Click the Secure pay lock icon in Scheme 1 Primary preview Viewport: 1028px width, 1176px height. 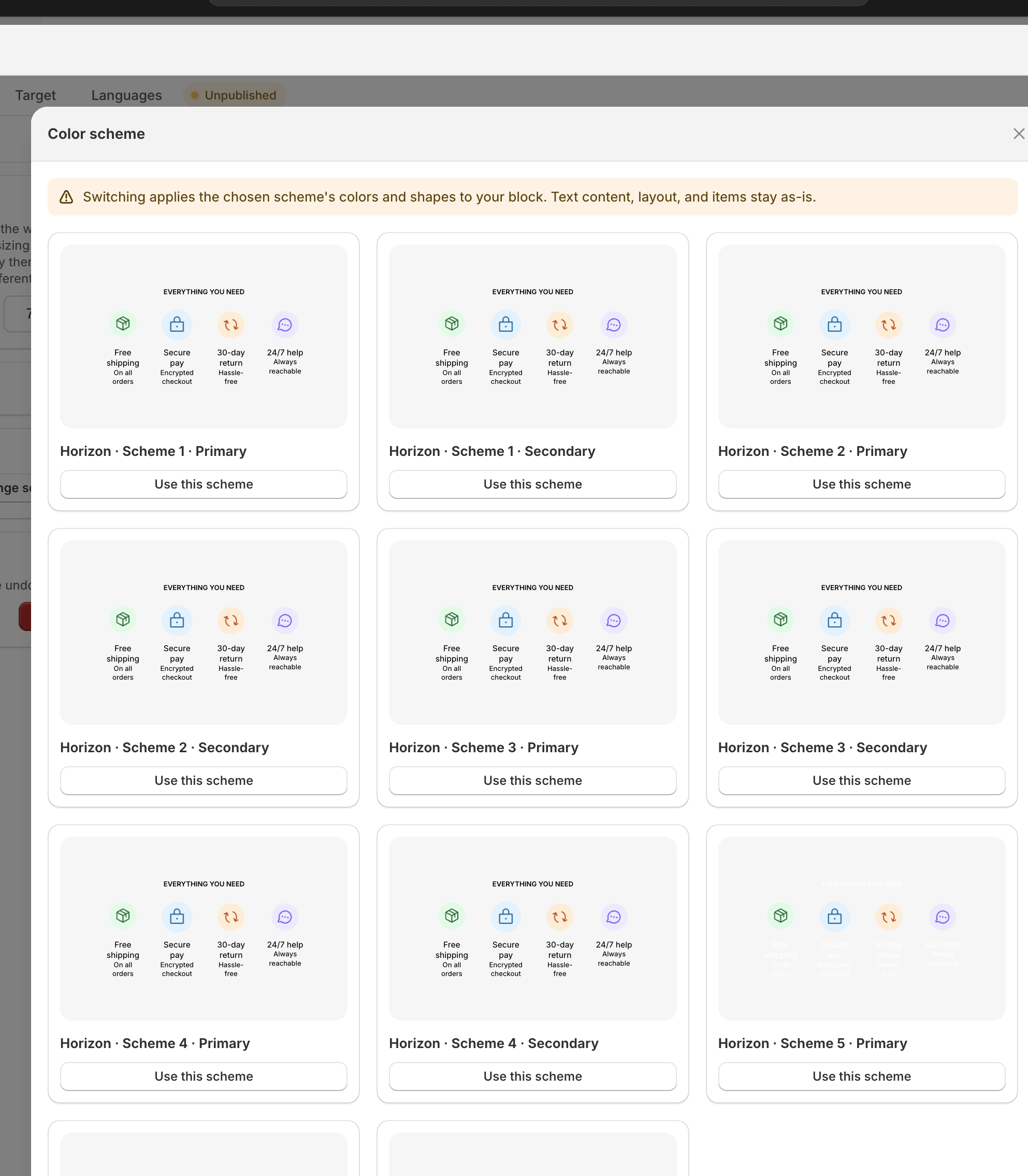tap(177, 325)
